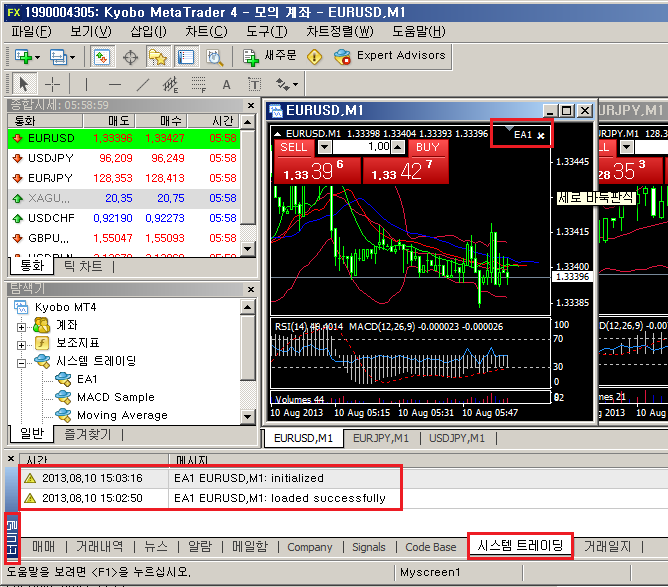Click the 새주문 new order button

point(269,56)
